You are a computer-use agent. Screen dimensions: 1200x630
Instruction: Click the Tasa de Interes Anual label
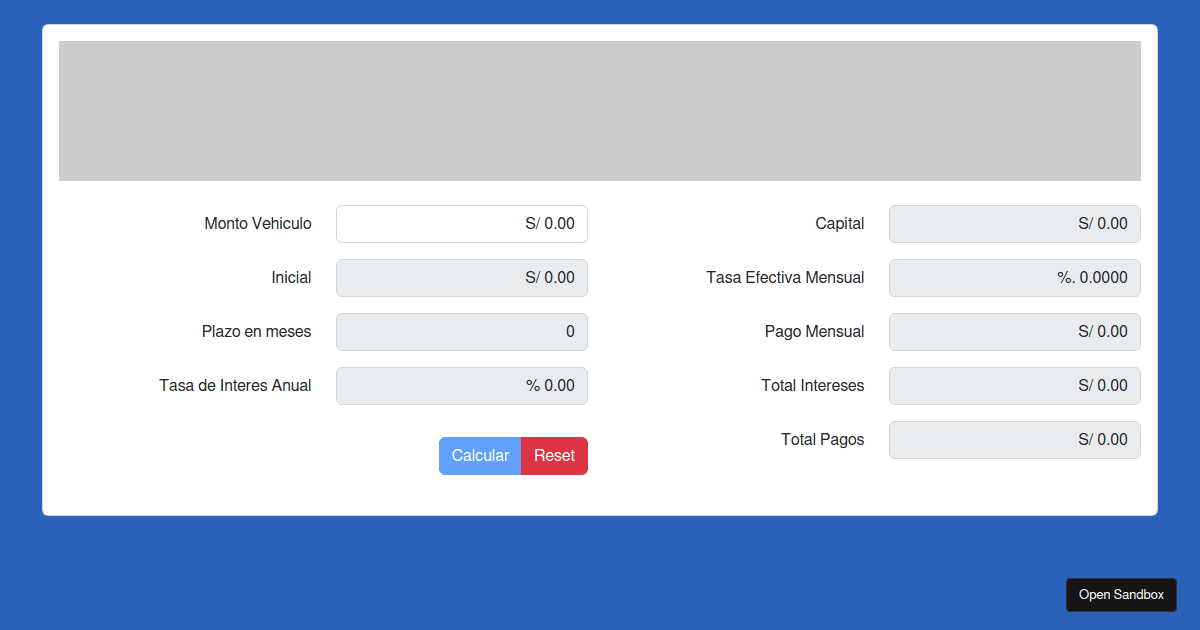[x=235, y=386]
